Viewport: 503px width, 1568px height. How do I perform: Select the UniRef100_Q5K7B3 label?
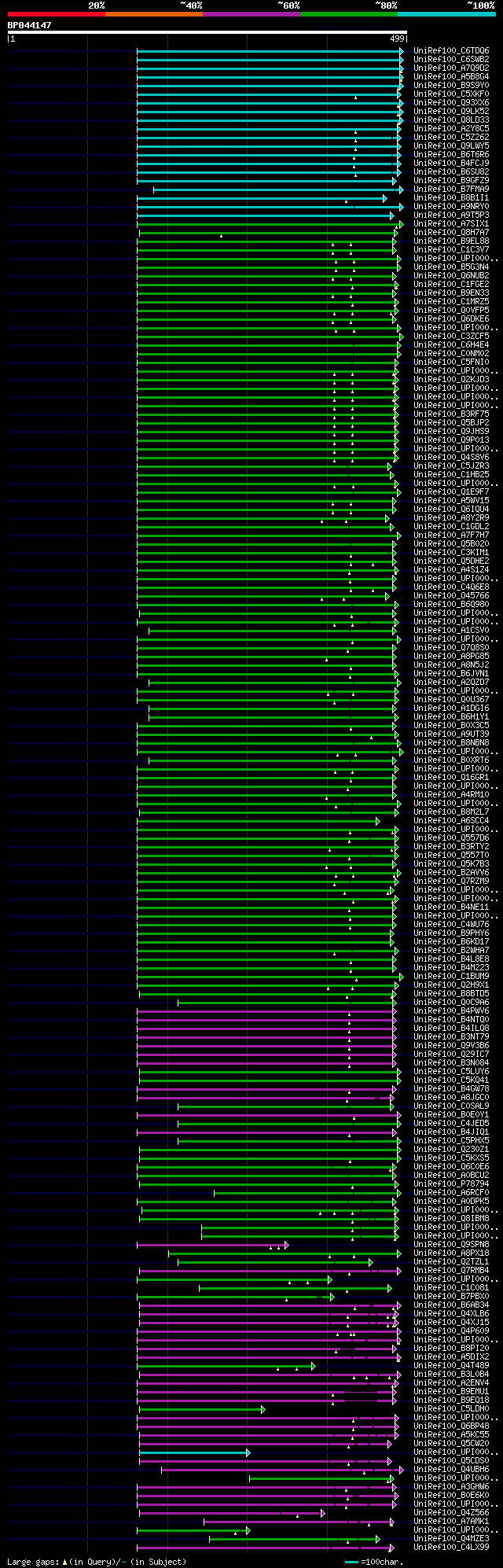[451, 863]
